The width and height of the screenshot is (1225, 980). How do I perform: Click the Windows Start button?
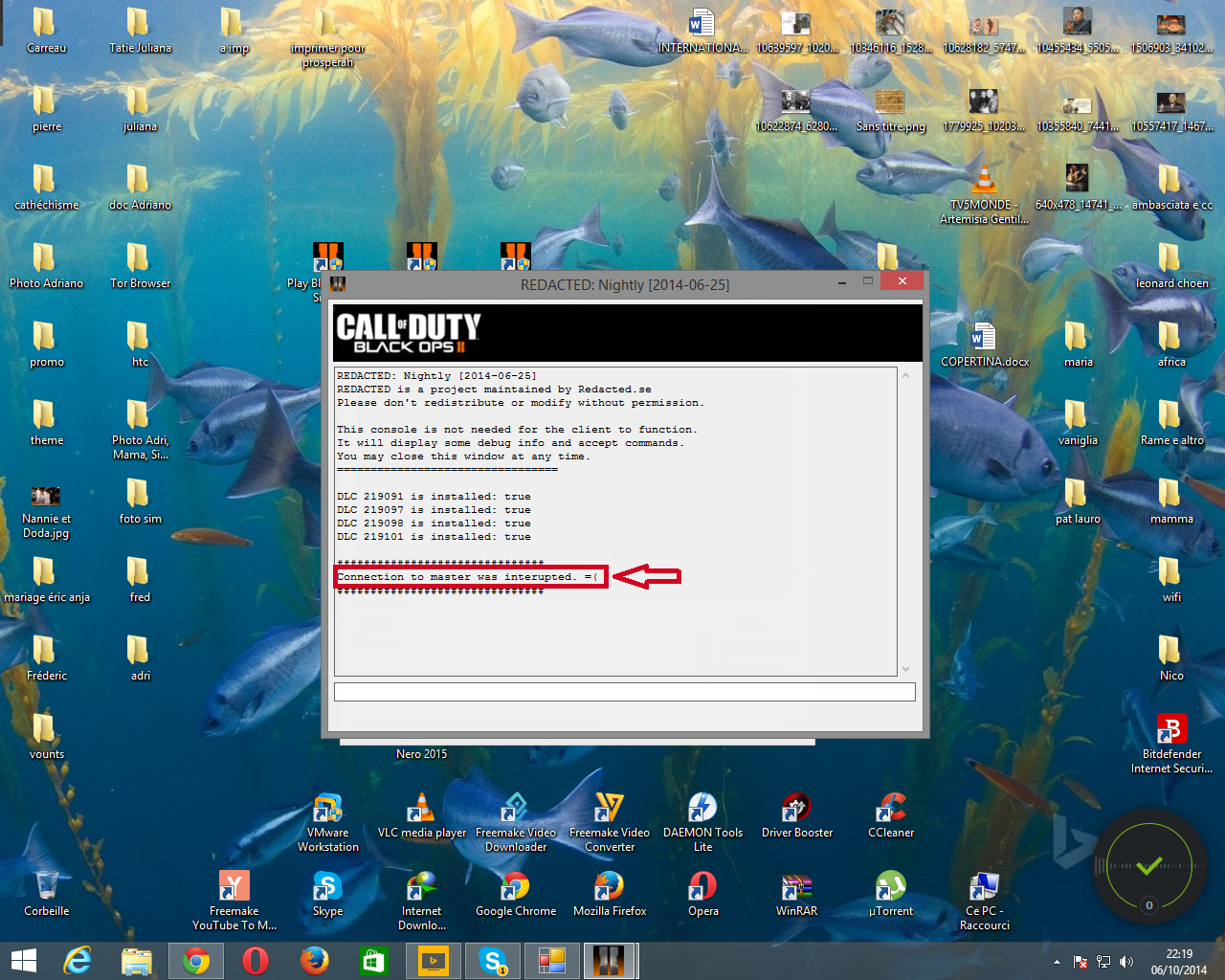[x=24, y=961]
